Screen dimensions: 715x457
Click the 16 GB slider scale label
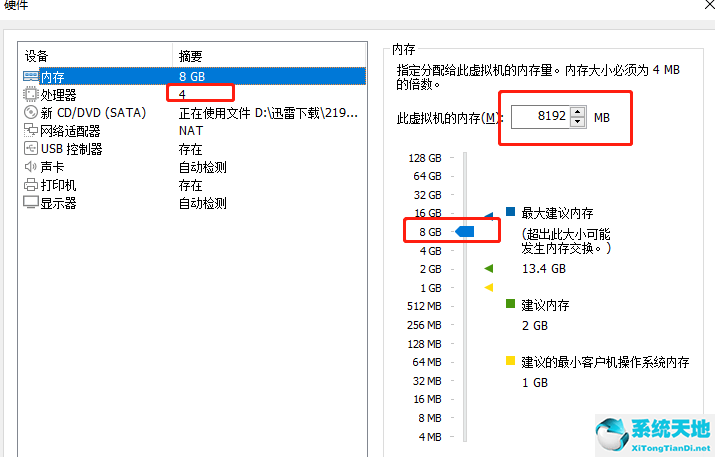[428, 213]
